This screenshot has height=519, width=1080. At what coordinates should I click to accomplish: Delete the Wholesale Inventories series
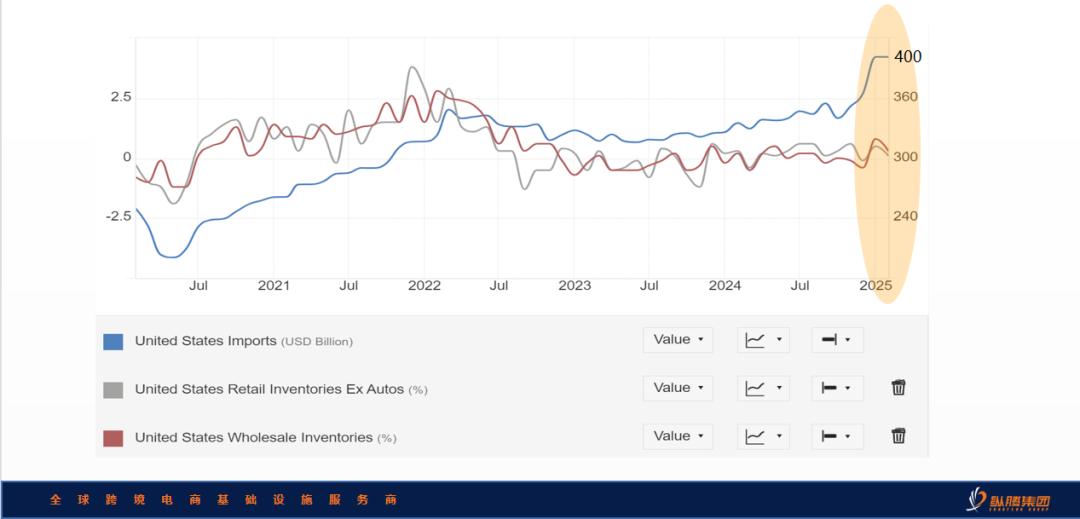pyautogui.click(x=898, y=436)
